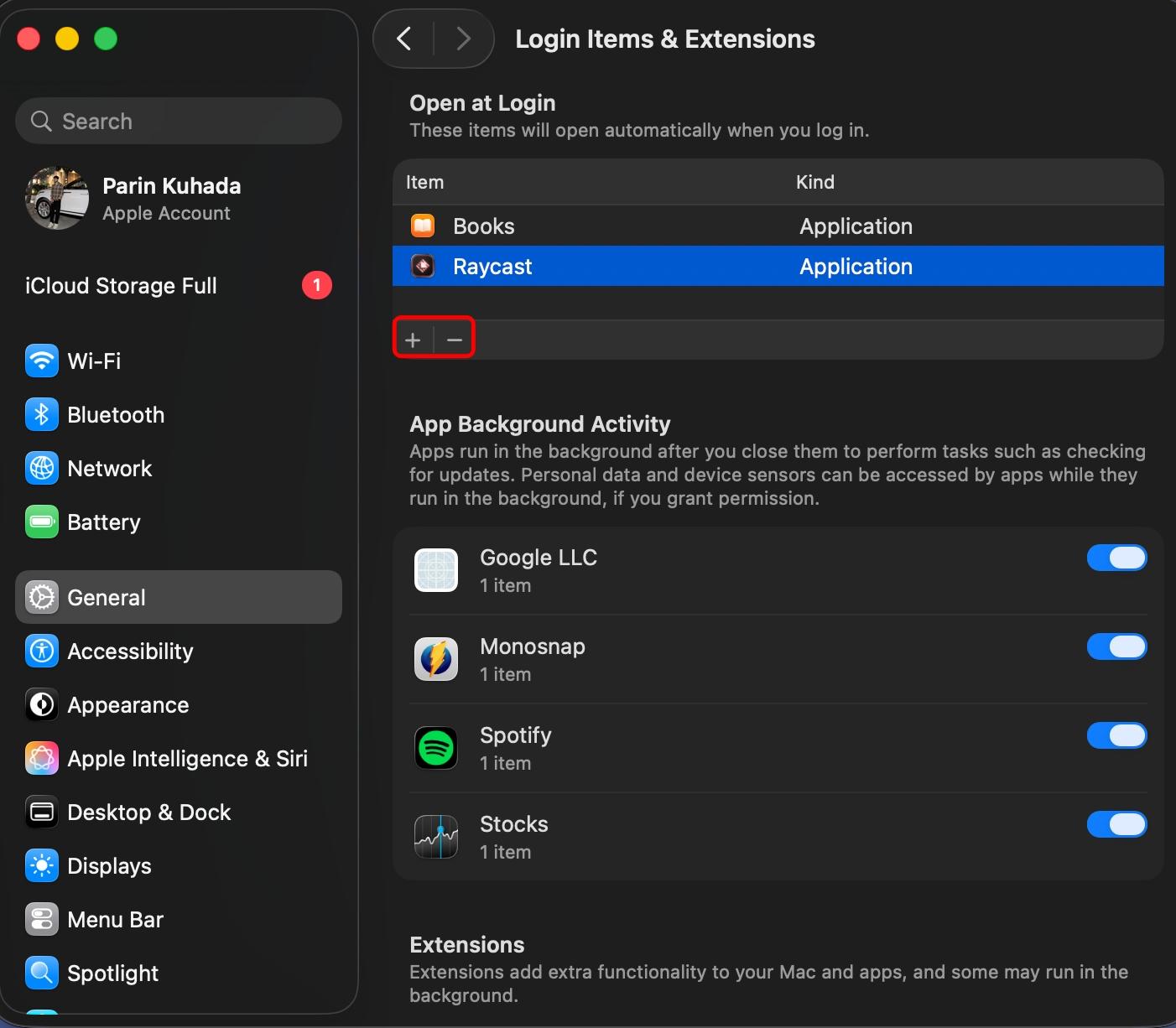1176x1028 pixels.
Task: Open Bluetooth settings
Action: tap(179, 415)
